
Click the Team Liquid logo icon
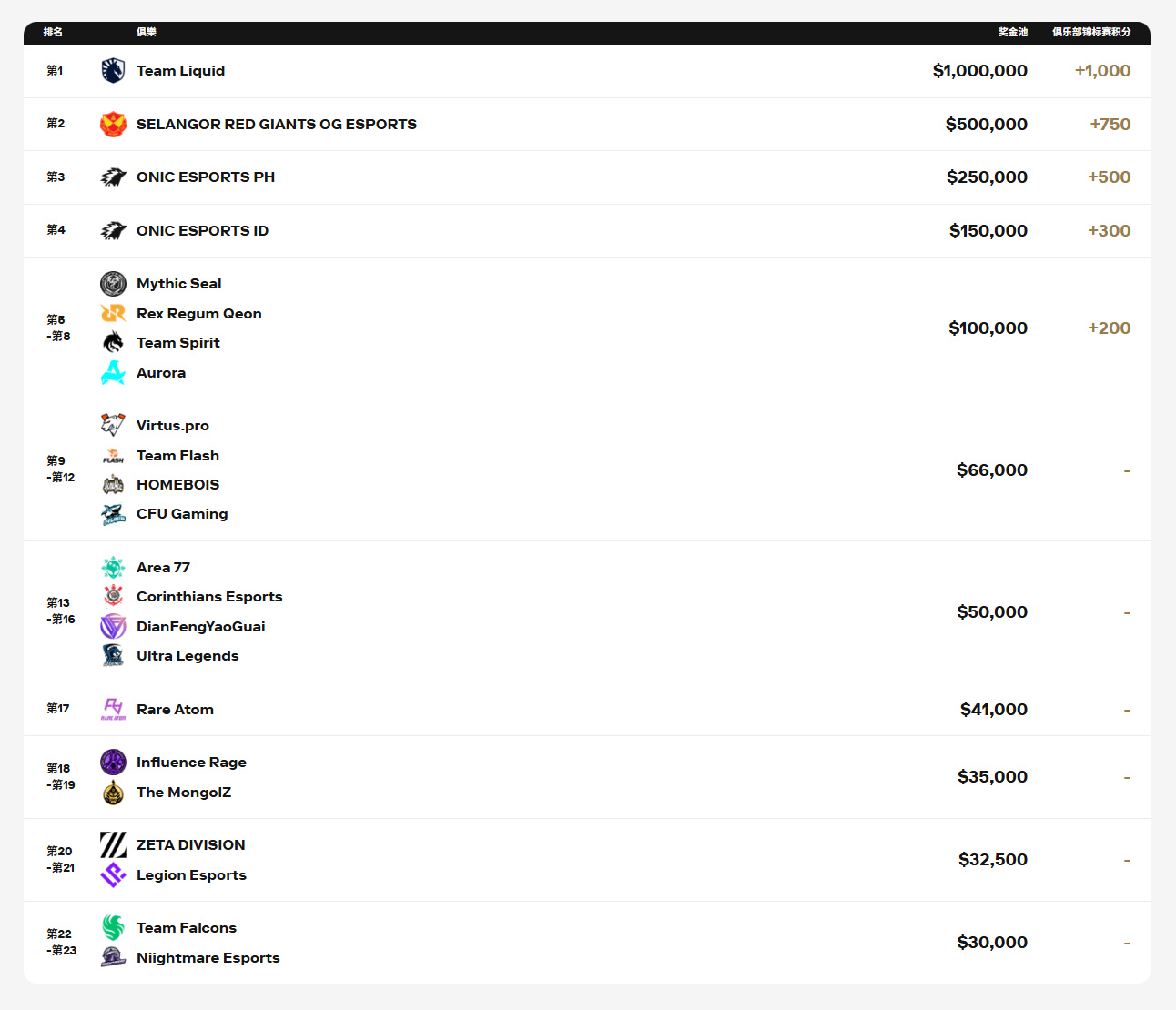tap(113, 71)
